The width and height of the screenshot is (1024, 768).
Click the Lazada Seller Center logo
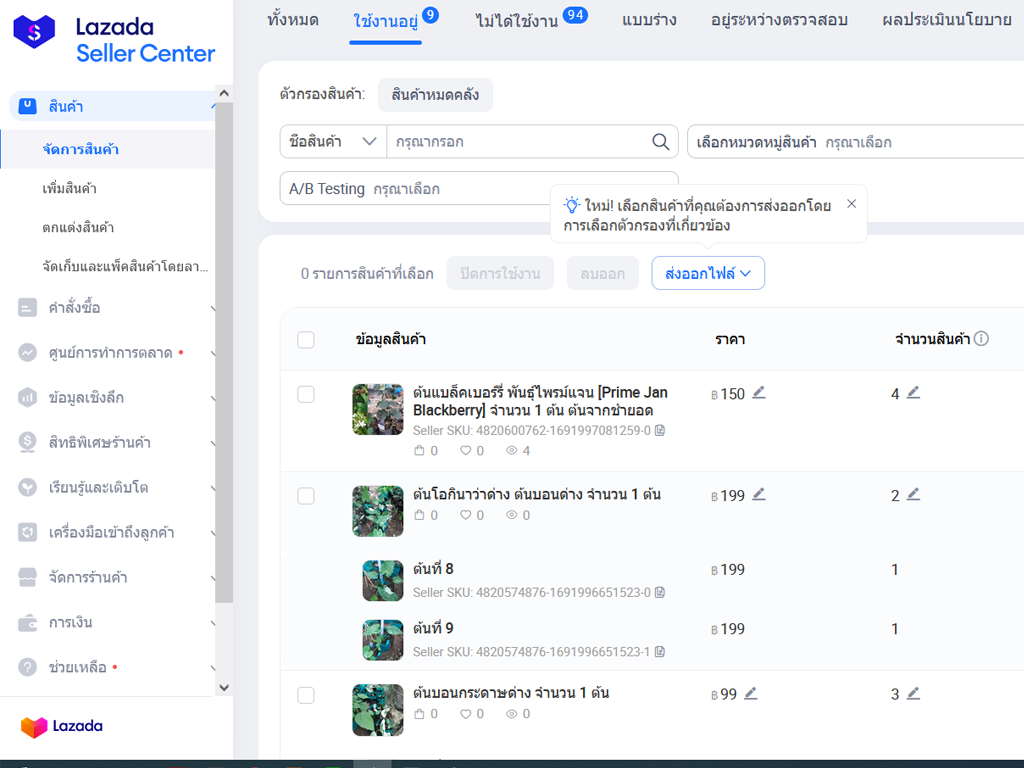(115, 40)
